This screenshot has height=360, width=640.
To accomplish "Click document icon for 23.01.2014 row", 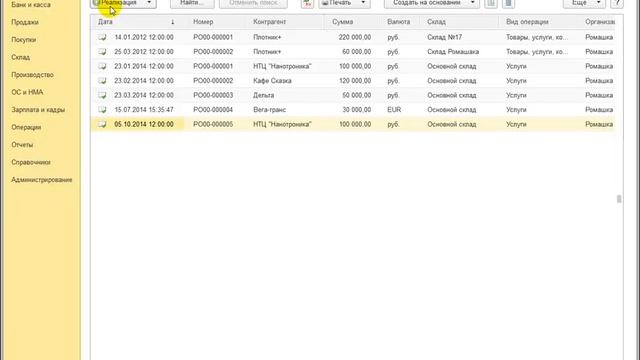I will (102, 66).
